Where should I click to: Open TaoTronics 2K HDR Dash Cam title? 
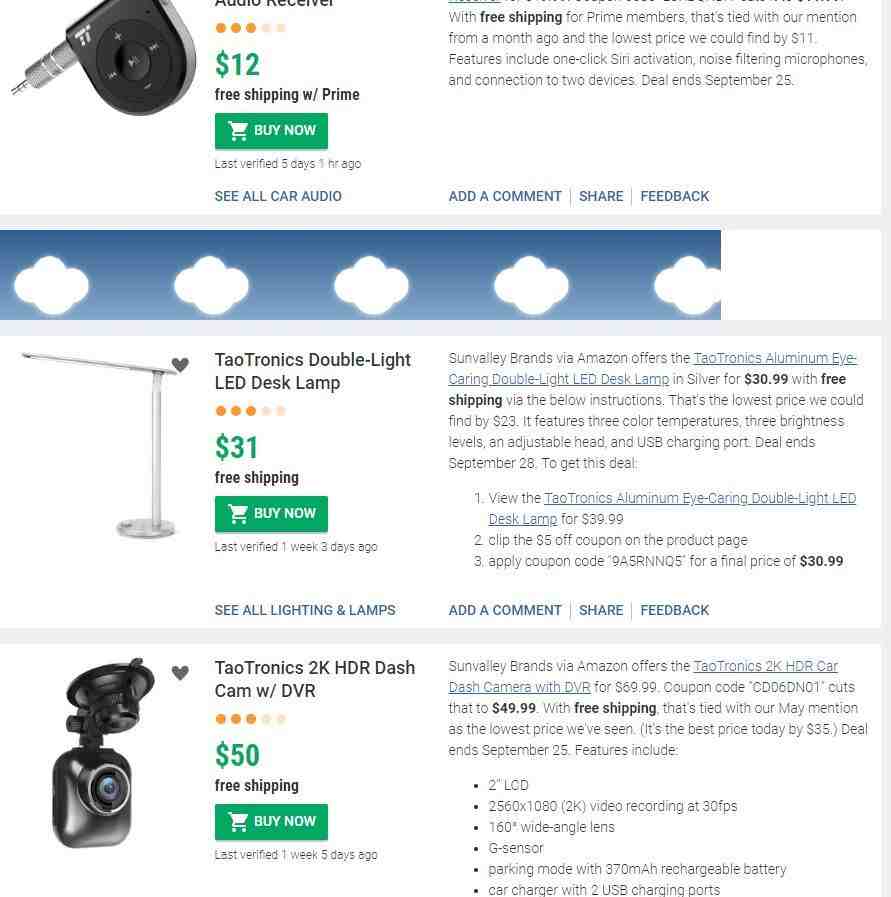point(315,680)
